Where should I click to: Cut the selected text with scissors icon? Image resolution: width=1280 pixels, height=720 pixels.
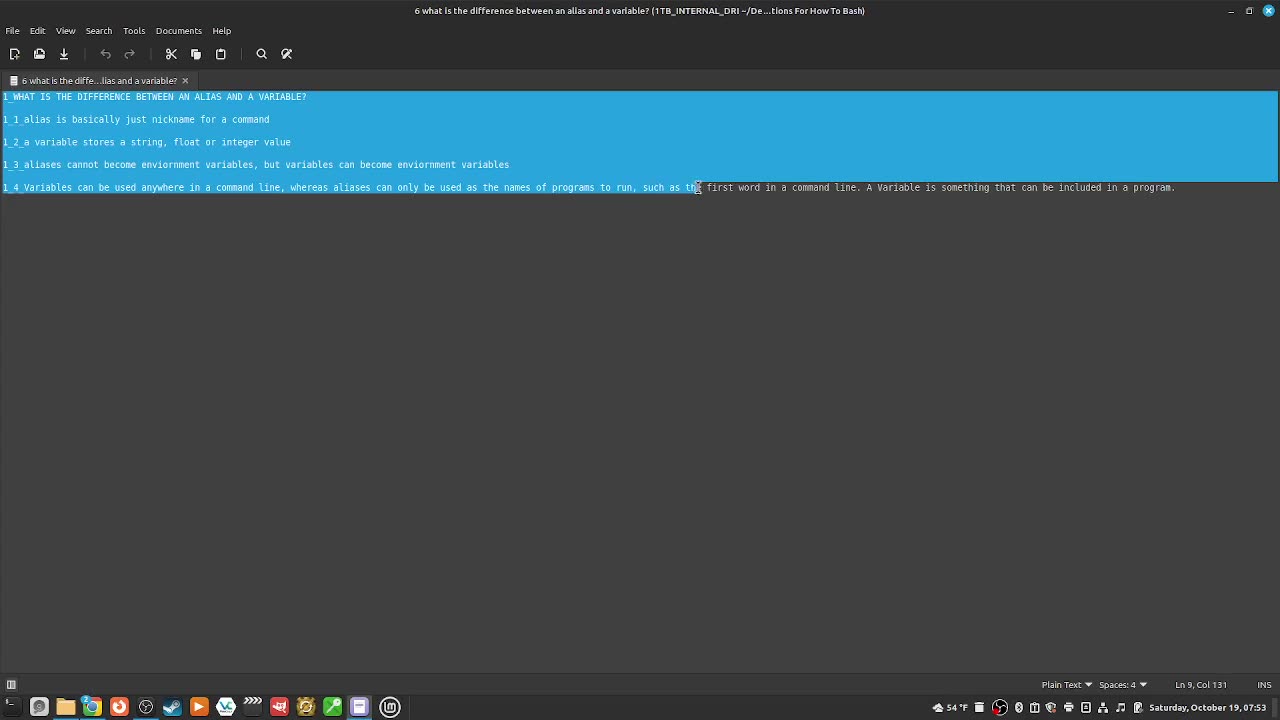[171, 54]
